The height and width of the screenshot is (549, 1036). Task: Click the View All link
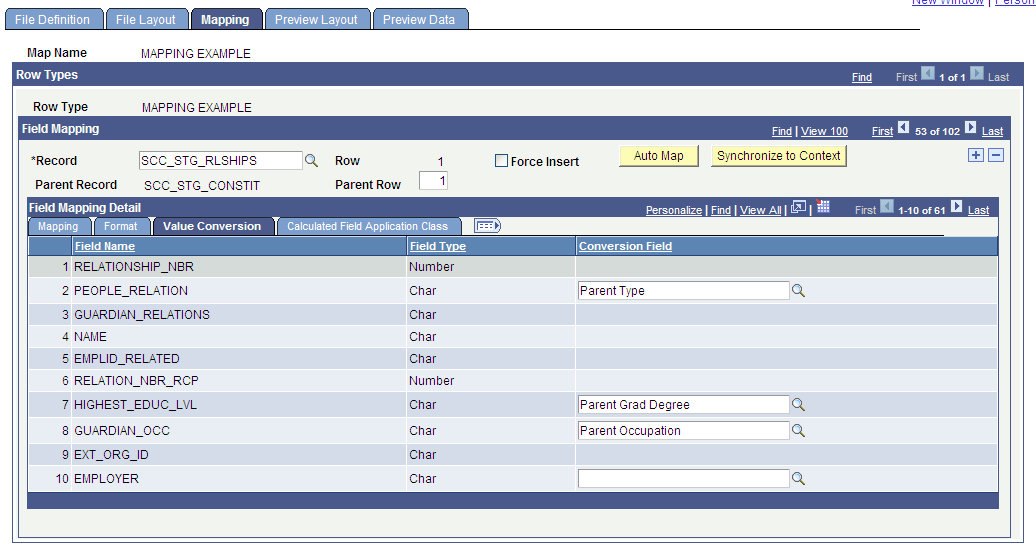[760, 210]
